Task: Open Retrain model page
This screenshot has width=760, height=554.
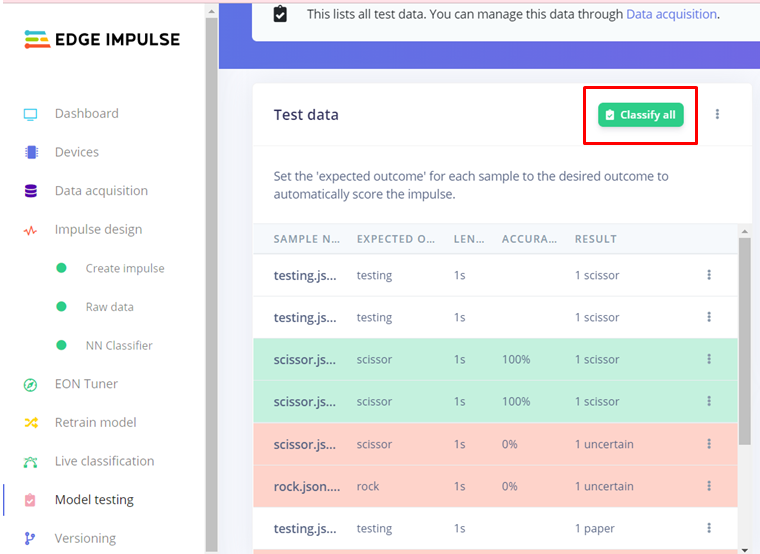Action: click(x=95, y=423)
